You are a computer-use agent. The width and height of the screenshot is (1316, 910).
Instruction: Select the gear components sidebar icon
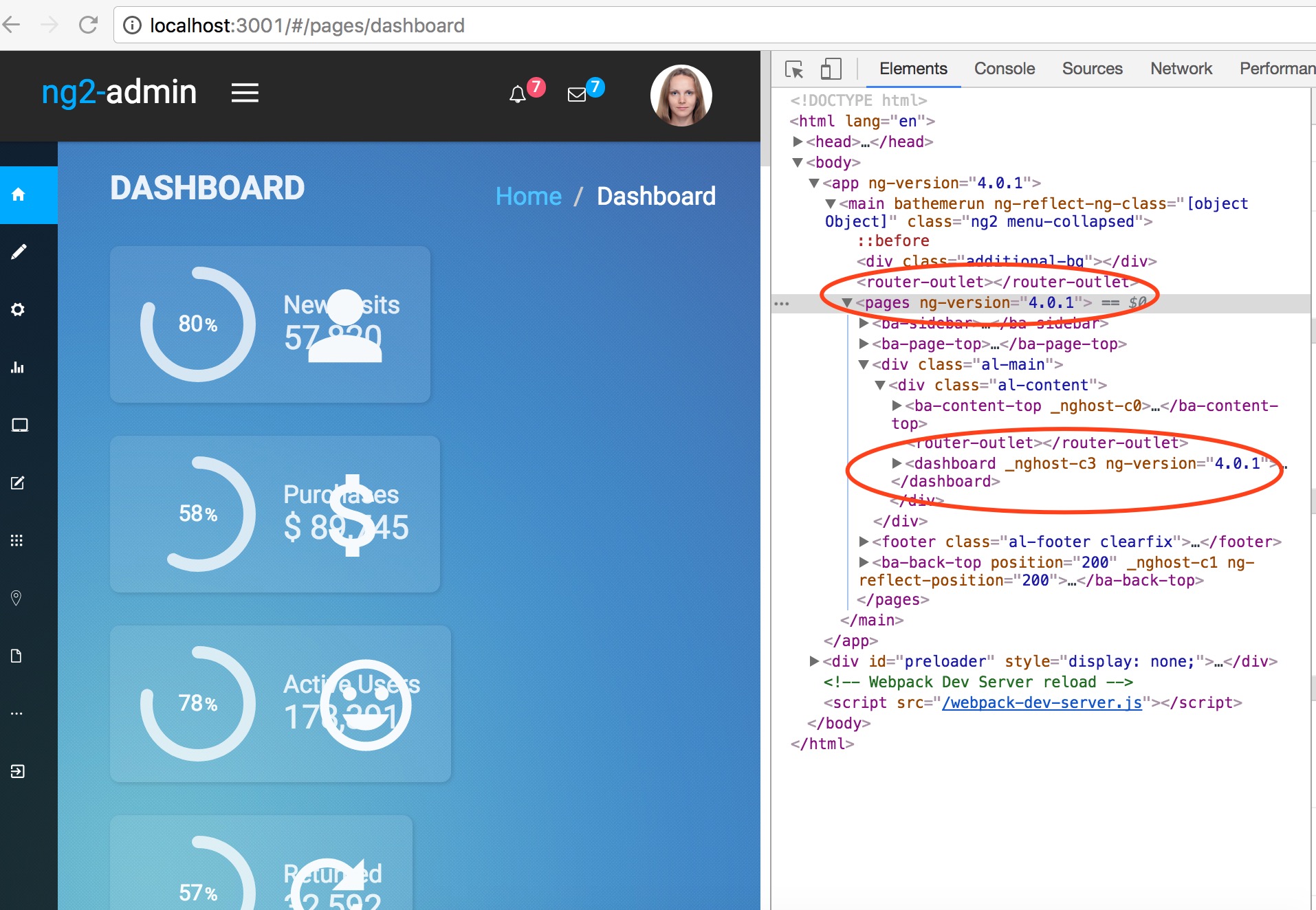coord(18,310)
